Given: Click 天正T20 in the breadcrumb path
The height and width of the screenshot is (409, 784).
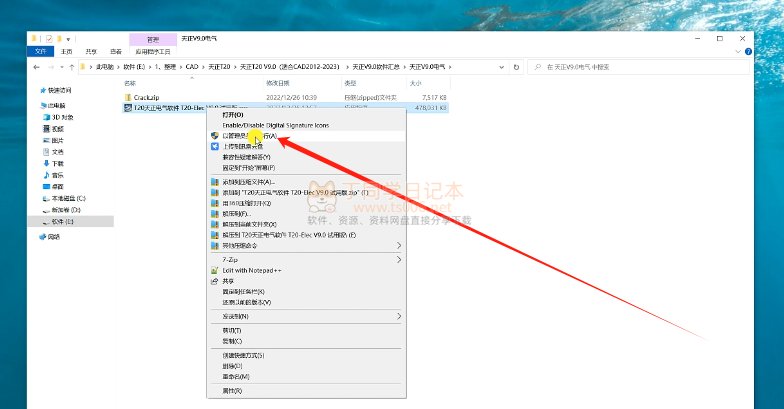Looking at the screenshot, I should (220, 66).
